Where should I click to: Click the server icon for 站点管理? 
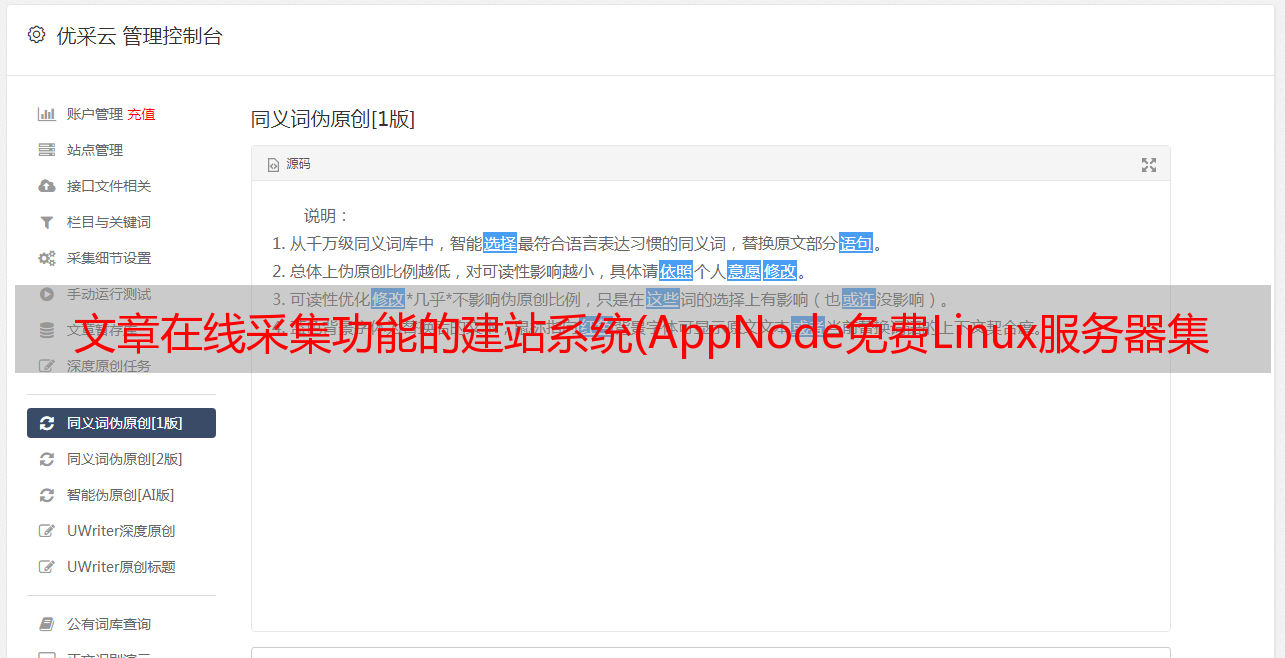click(46, 150)
